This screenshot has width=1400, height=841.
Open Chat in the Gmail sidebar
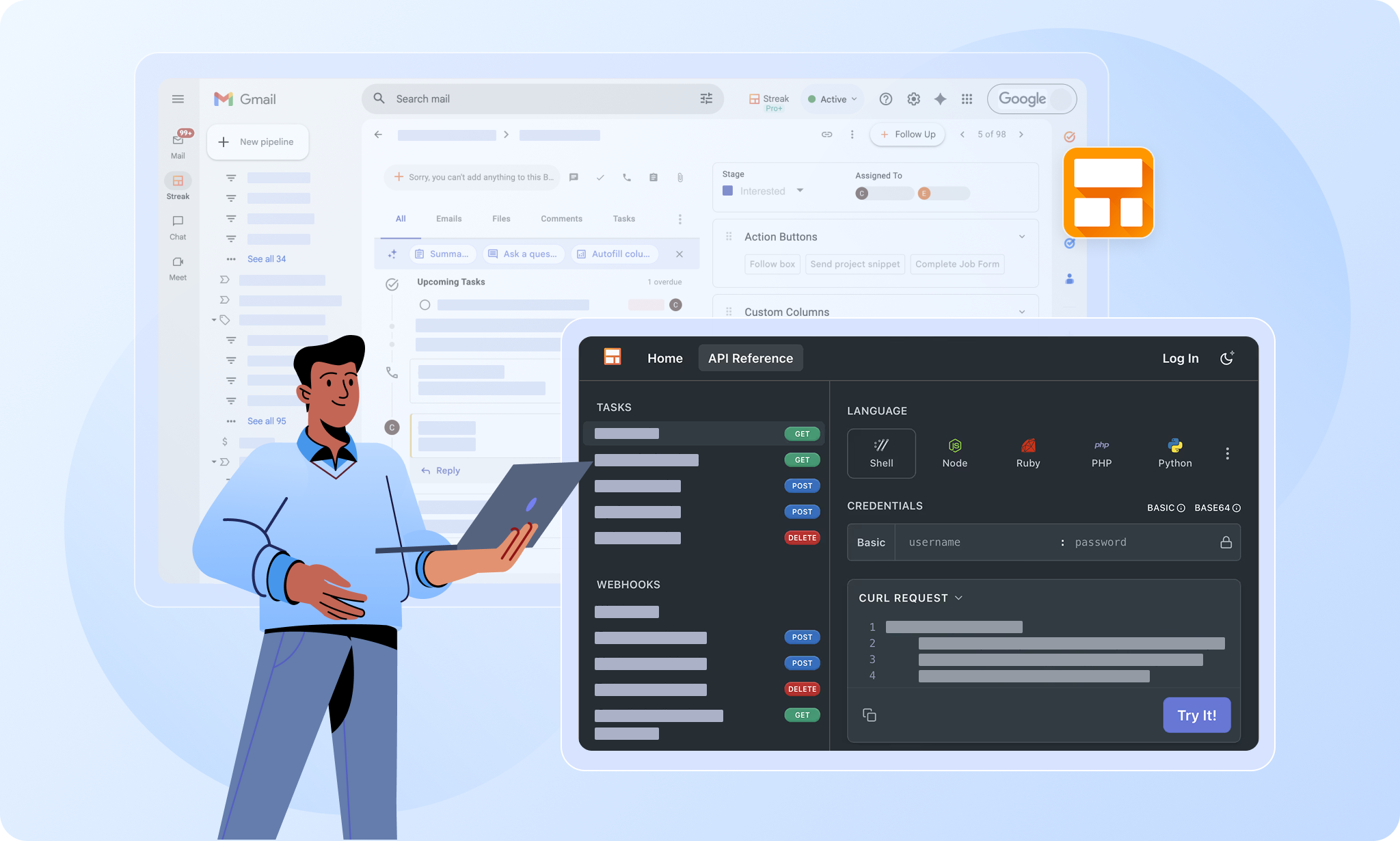click(178, 227)
